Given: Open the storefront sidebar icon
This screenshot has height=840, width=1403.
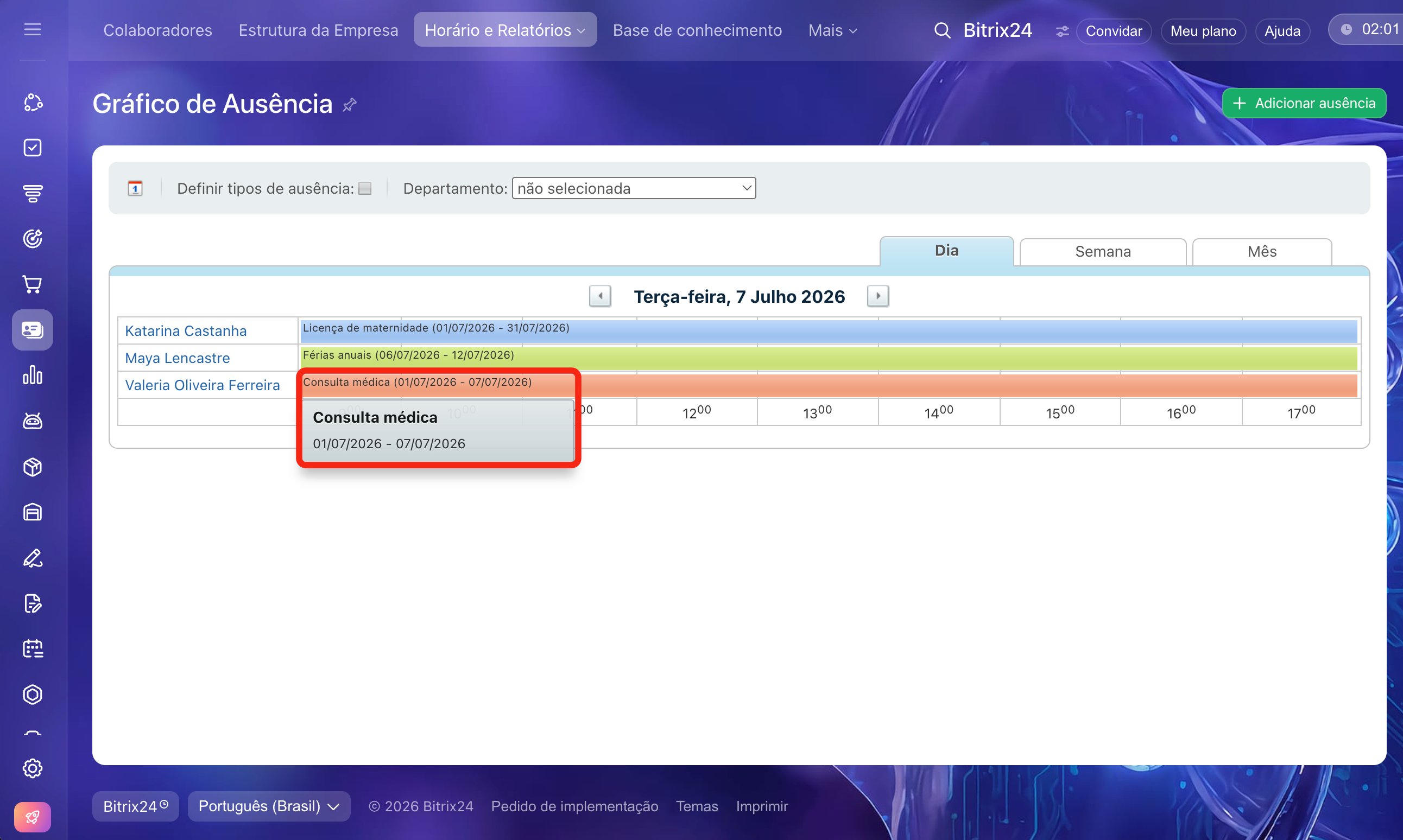Looking at the screenshot, I should 32,512.
